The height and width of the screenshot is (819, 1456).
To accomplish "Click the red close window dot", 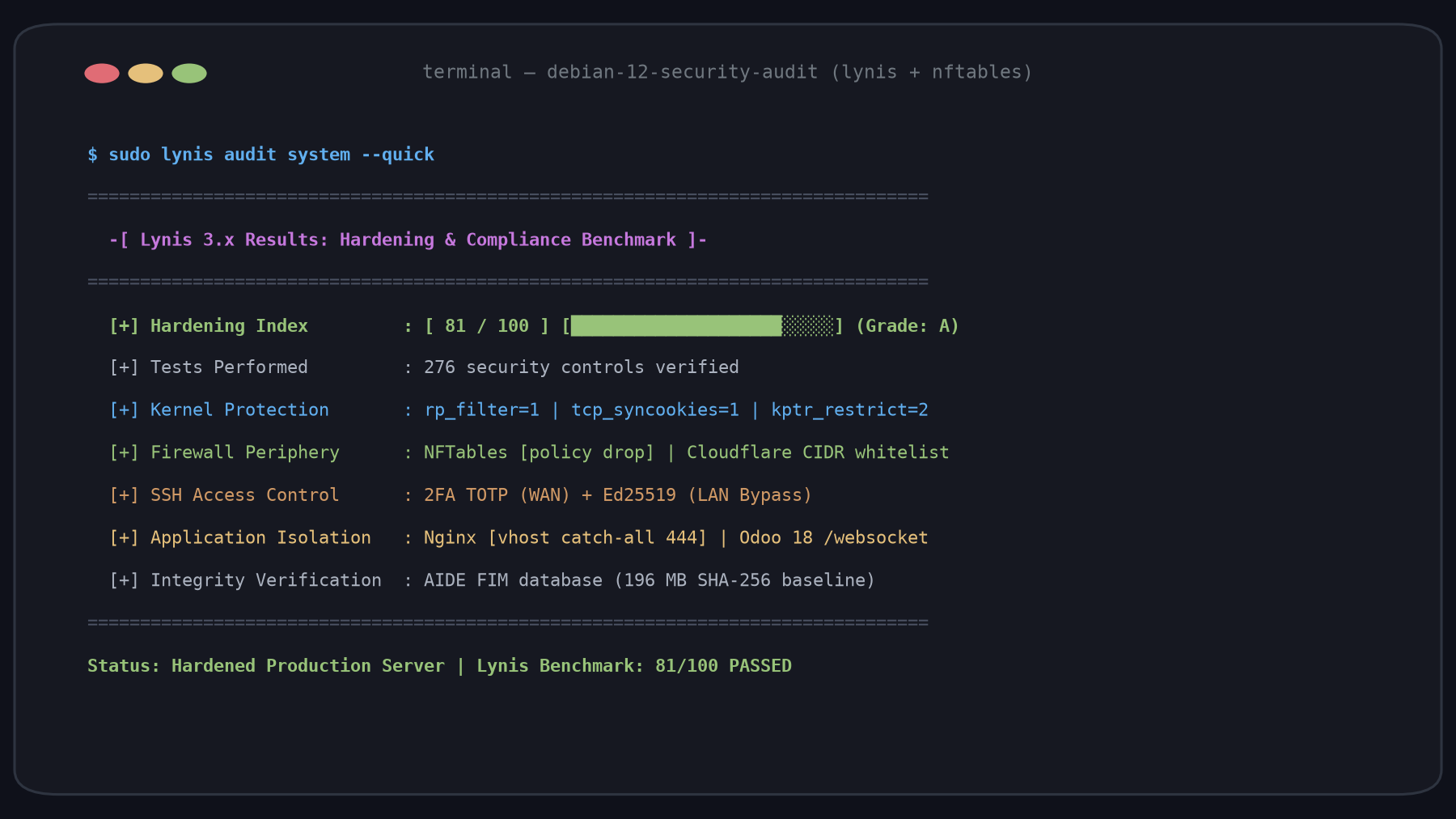I will point(102,74).
